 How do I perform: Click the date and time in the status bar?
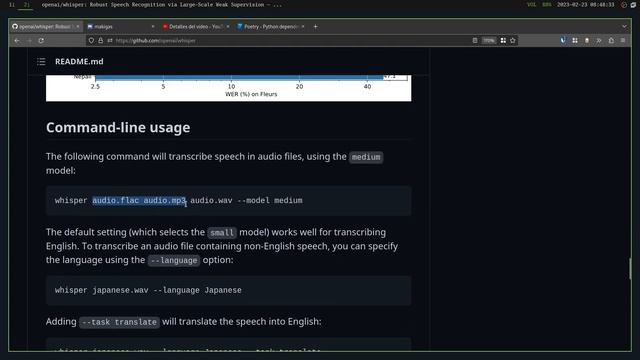click(585, 4)
